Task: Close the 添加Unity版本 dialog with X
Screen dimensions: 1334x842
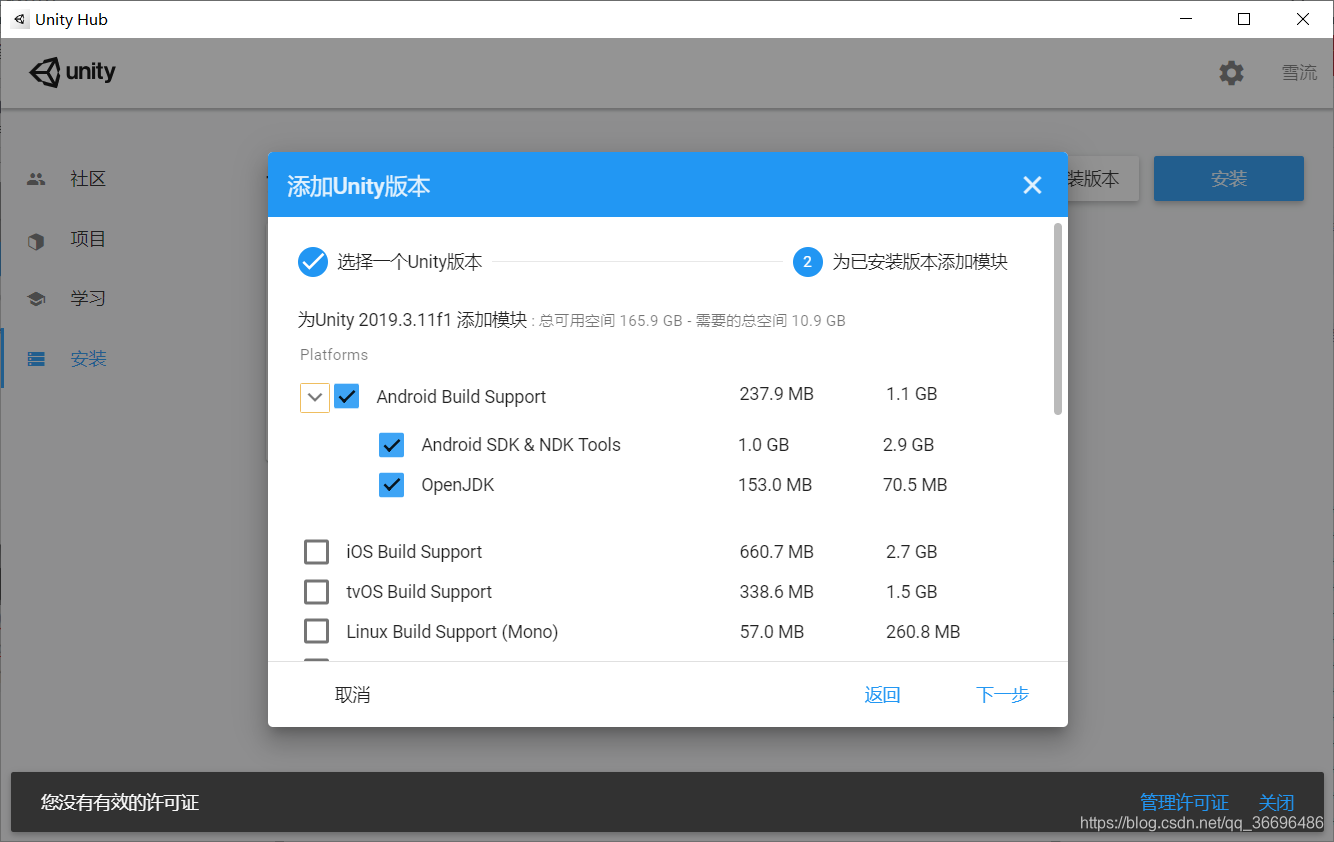Action: click(x=1032, y=185)
